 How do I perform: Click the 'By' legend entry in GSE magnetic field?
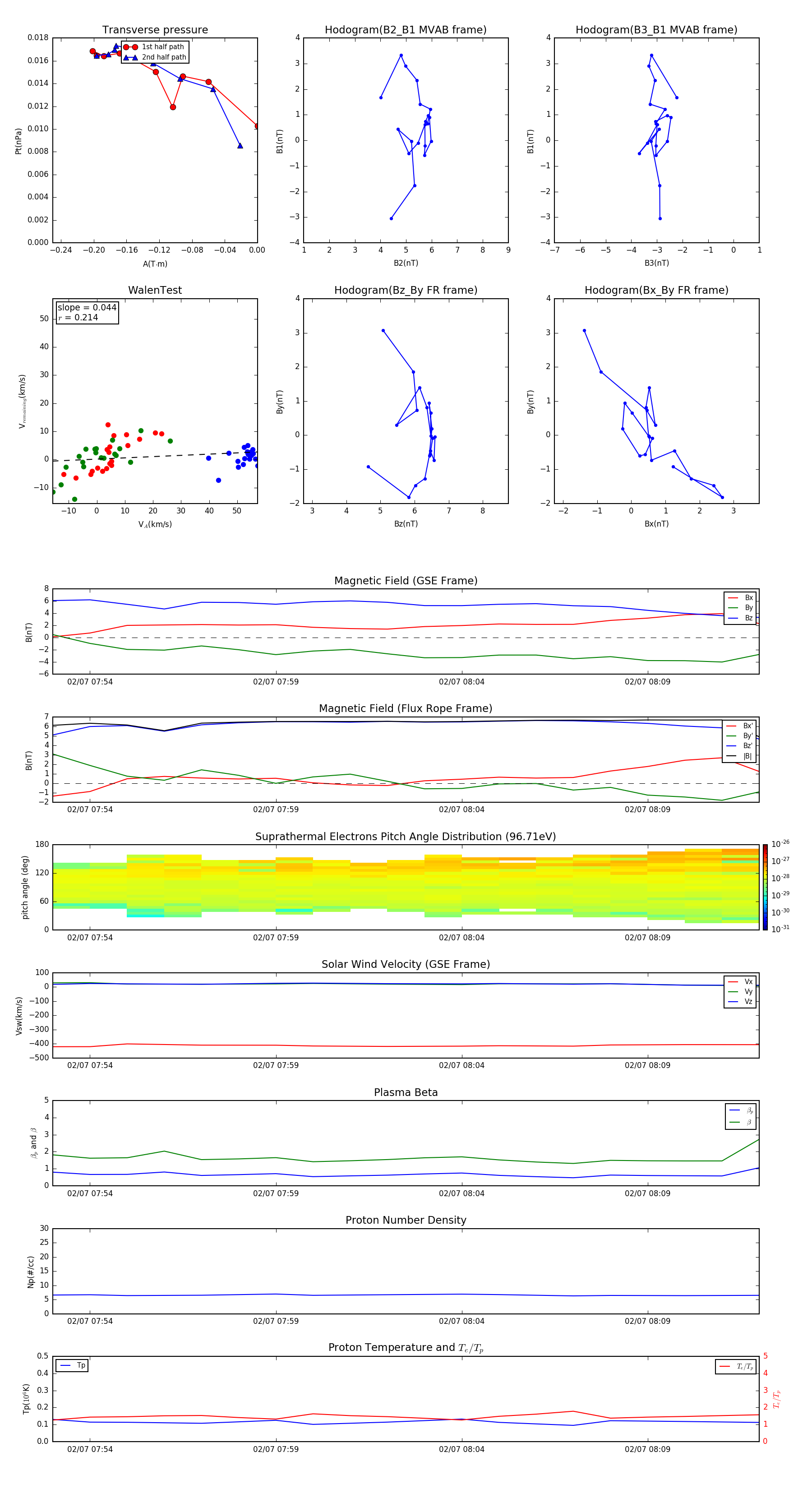[x=740, y=608]
